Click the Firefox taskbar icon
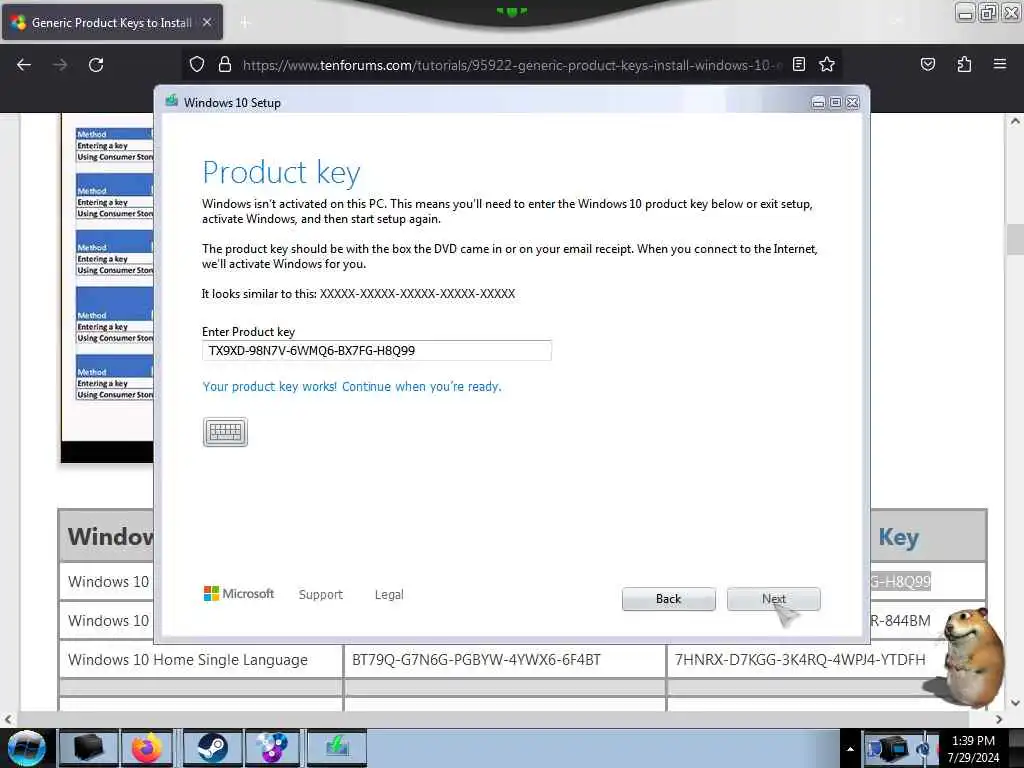Viewport: 1024px width, 768px height. [147, 748]
